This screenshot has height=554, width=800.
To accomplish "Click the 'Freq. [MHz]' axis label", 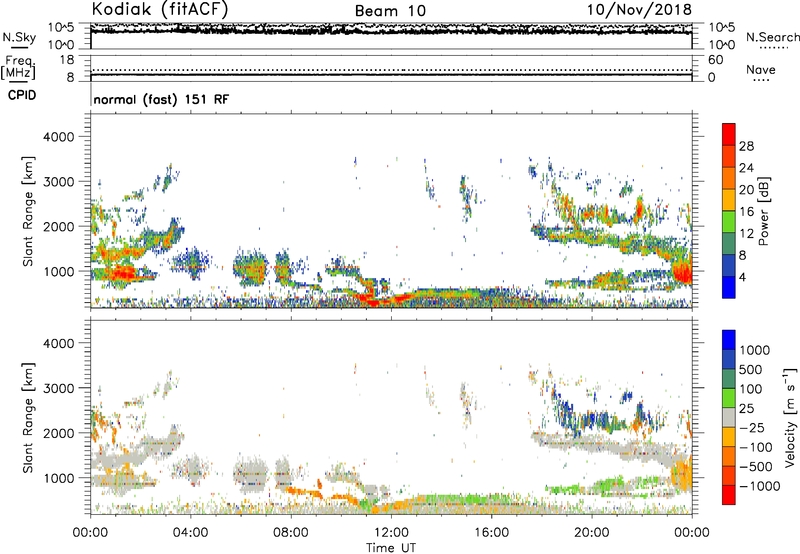I will [18, 68].
